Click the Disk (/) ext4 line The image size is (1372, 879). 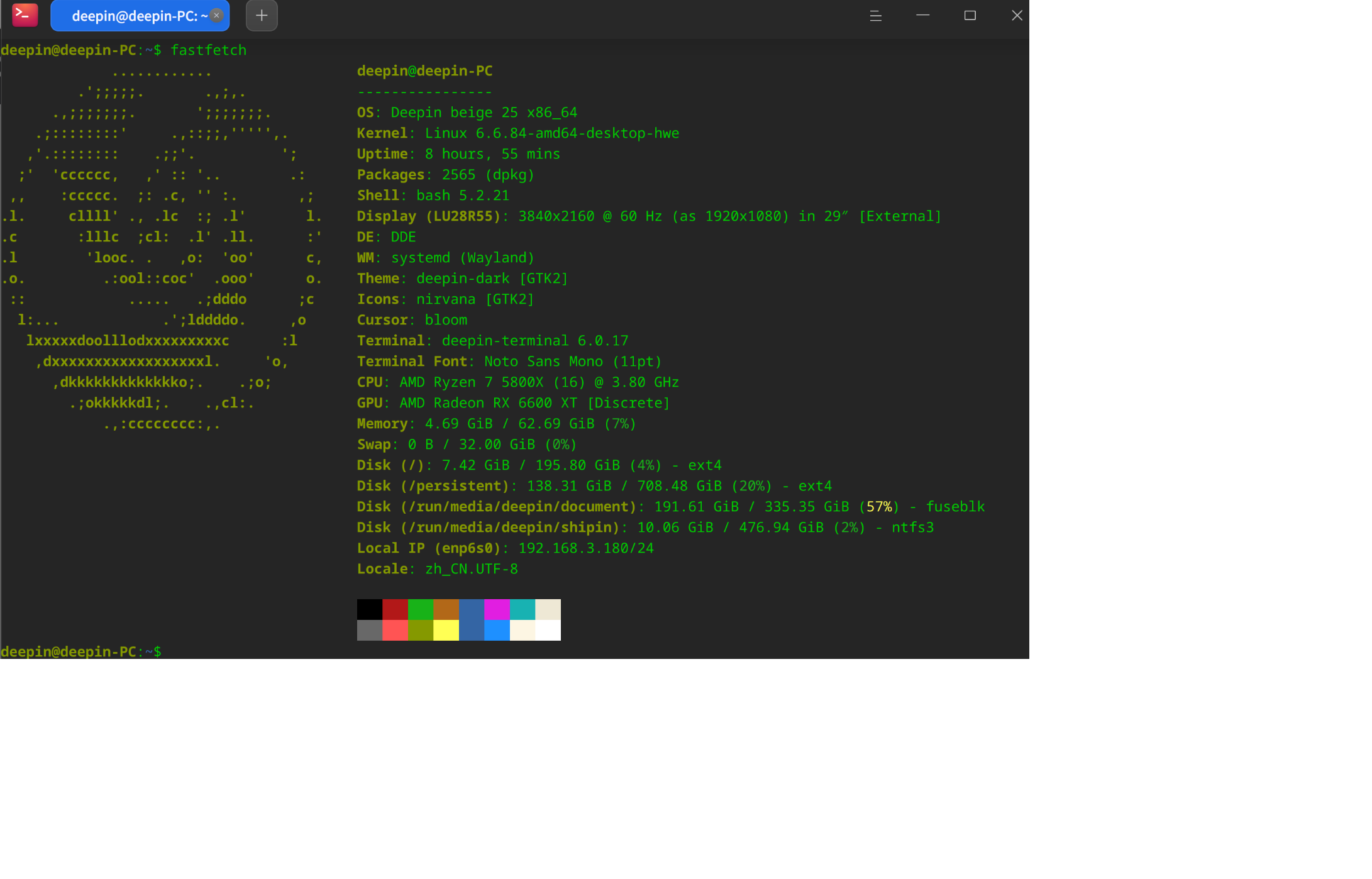click(x=539, y=465)
